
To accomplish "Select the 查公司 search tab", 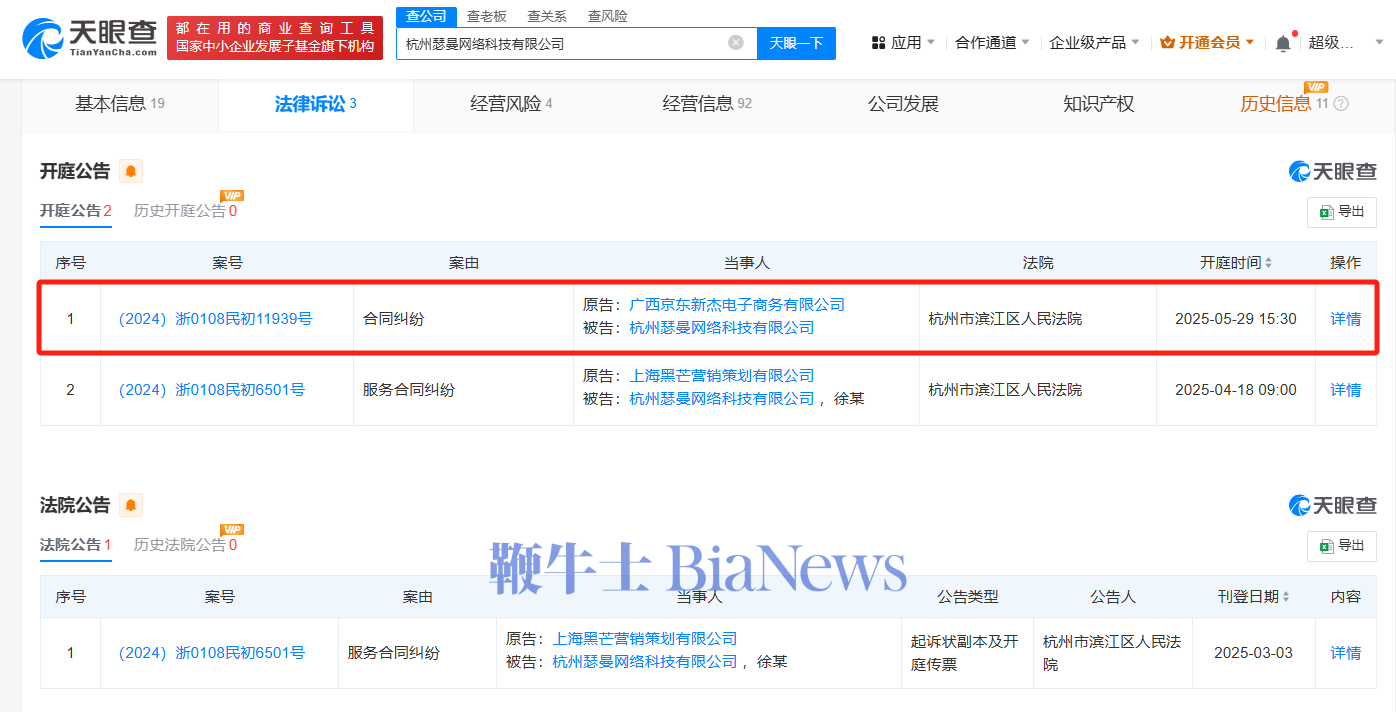I will click(x=426, y=16).
